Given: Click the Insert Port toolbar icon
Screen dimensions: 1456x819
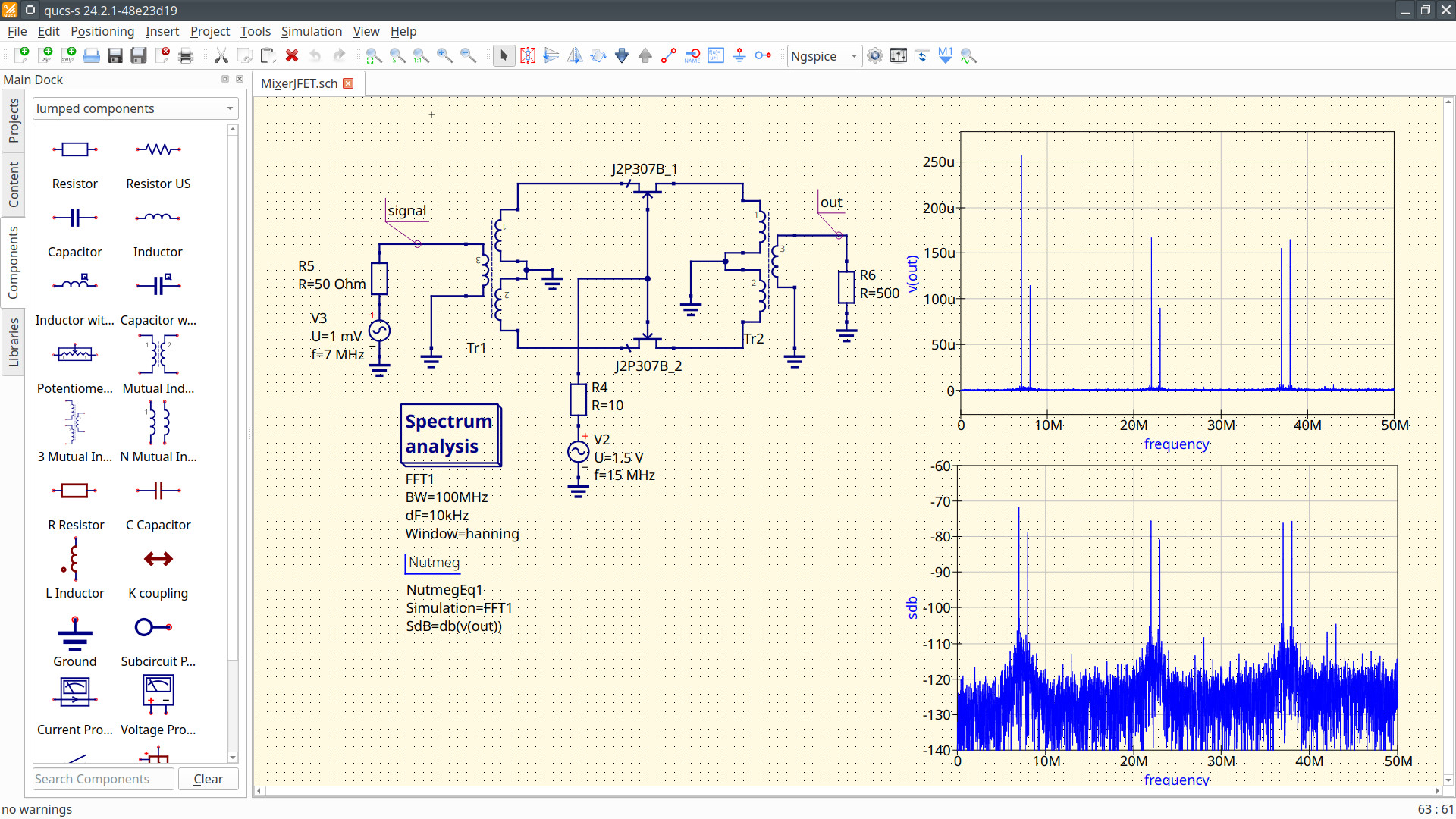Looking at the screenshot, I should tap(763, 55).
